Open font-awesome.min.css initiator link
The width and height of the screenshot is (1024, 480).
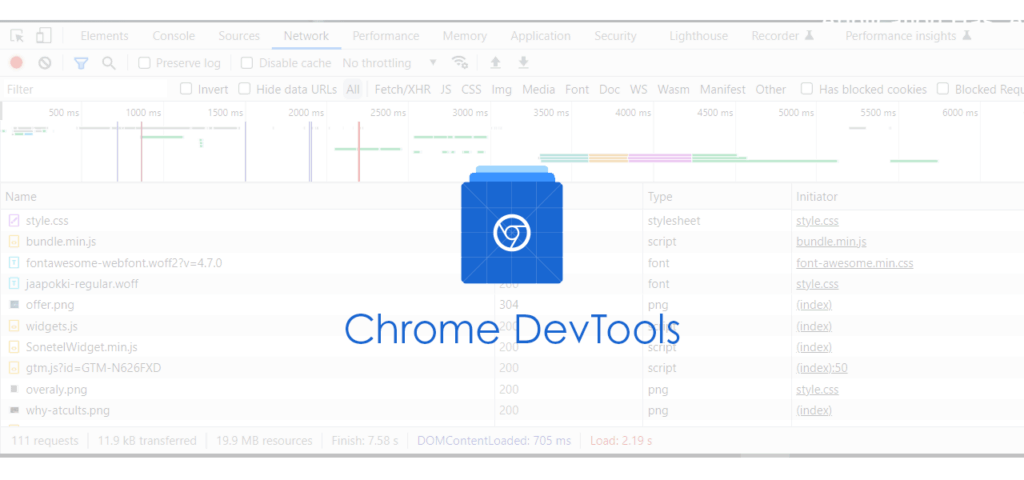(855, 263)
